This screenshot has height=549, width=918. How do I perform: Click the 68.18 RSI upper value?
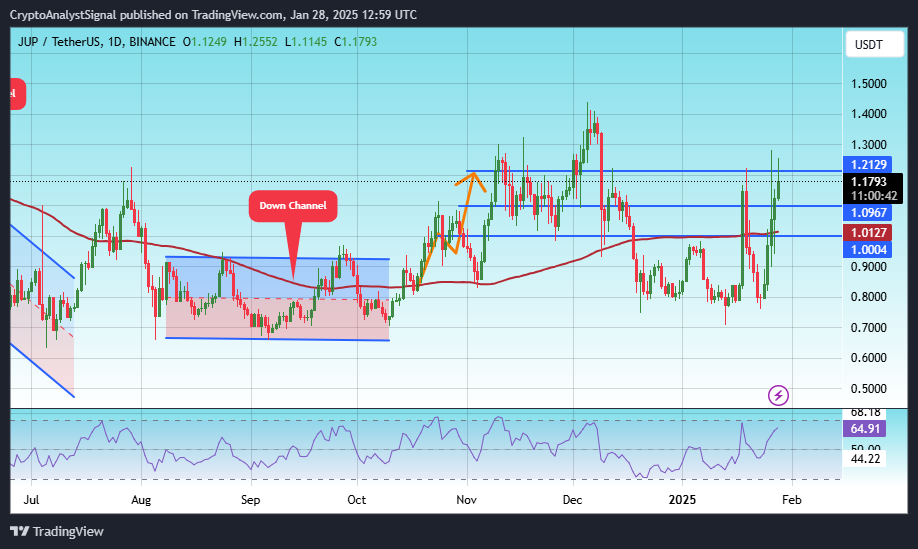[865, 413]
